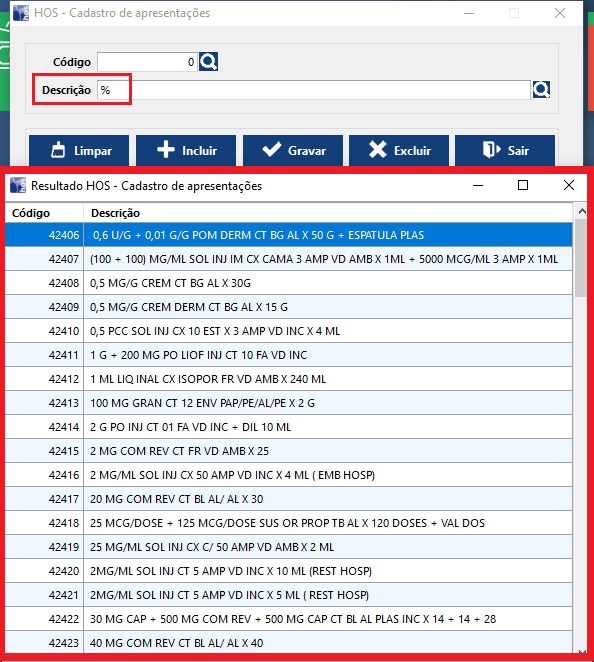The height and width of the screenshot is (662, 594).
Task: Delete record using the Excluir button
Action: coord(399,151)
